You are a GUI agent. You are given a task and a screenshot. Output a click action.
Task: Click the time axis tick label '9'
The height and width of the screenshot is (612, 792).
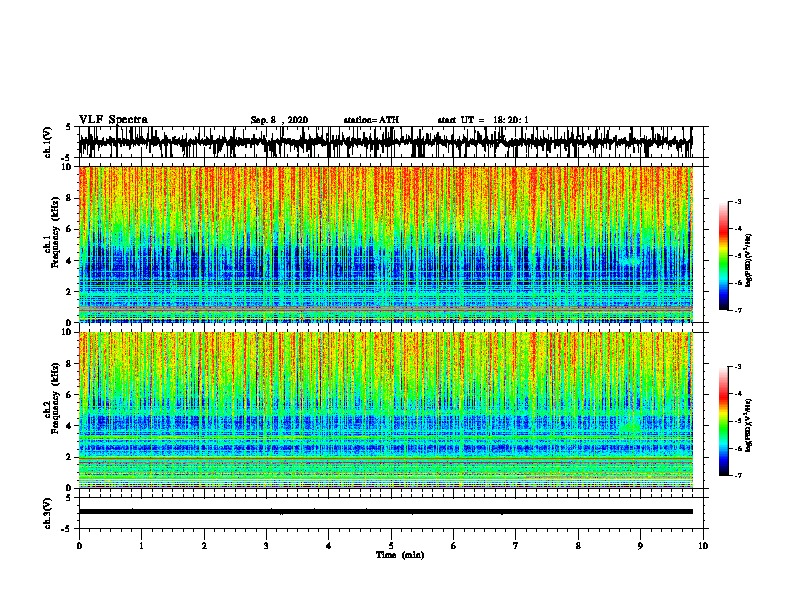[x=640, y=546]
